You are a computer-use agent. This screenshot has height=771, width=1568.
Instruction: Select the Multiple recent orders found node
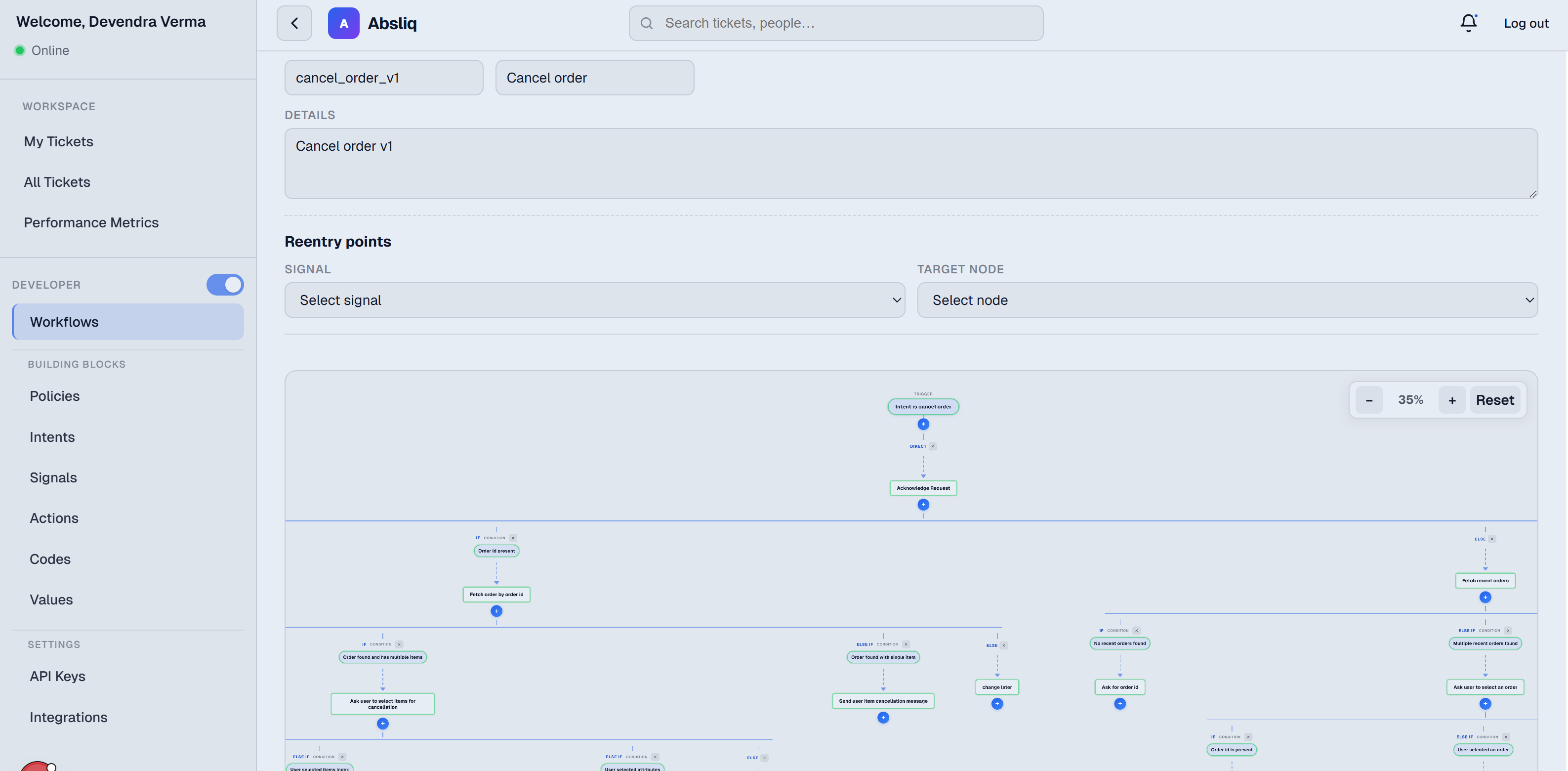[x=1485, y=643]
